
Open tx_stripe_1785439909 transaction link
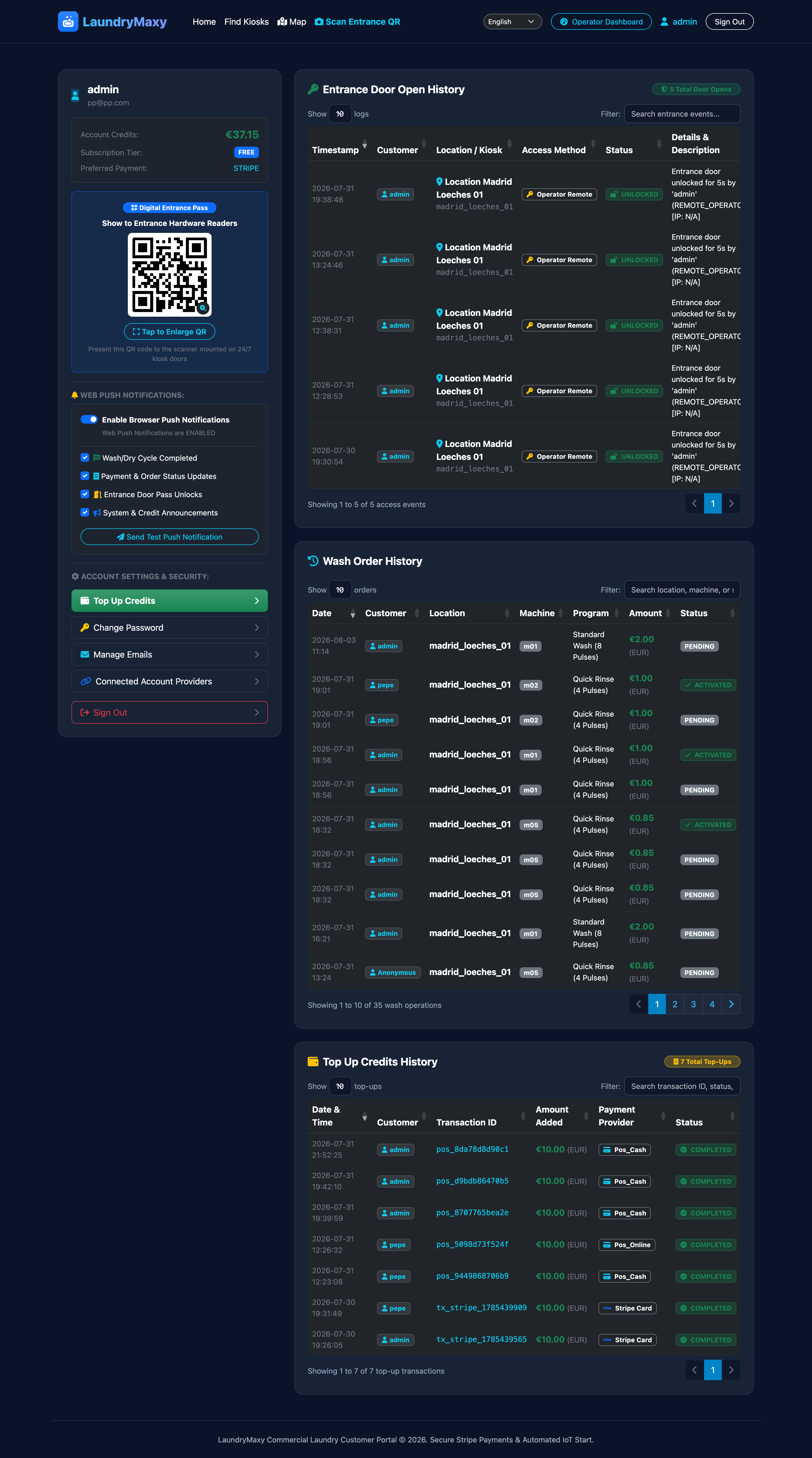click(481, 1308)
